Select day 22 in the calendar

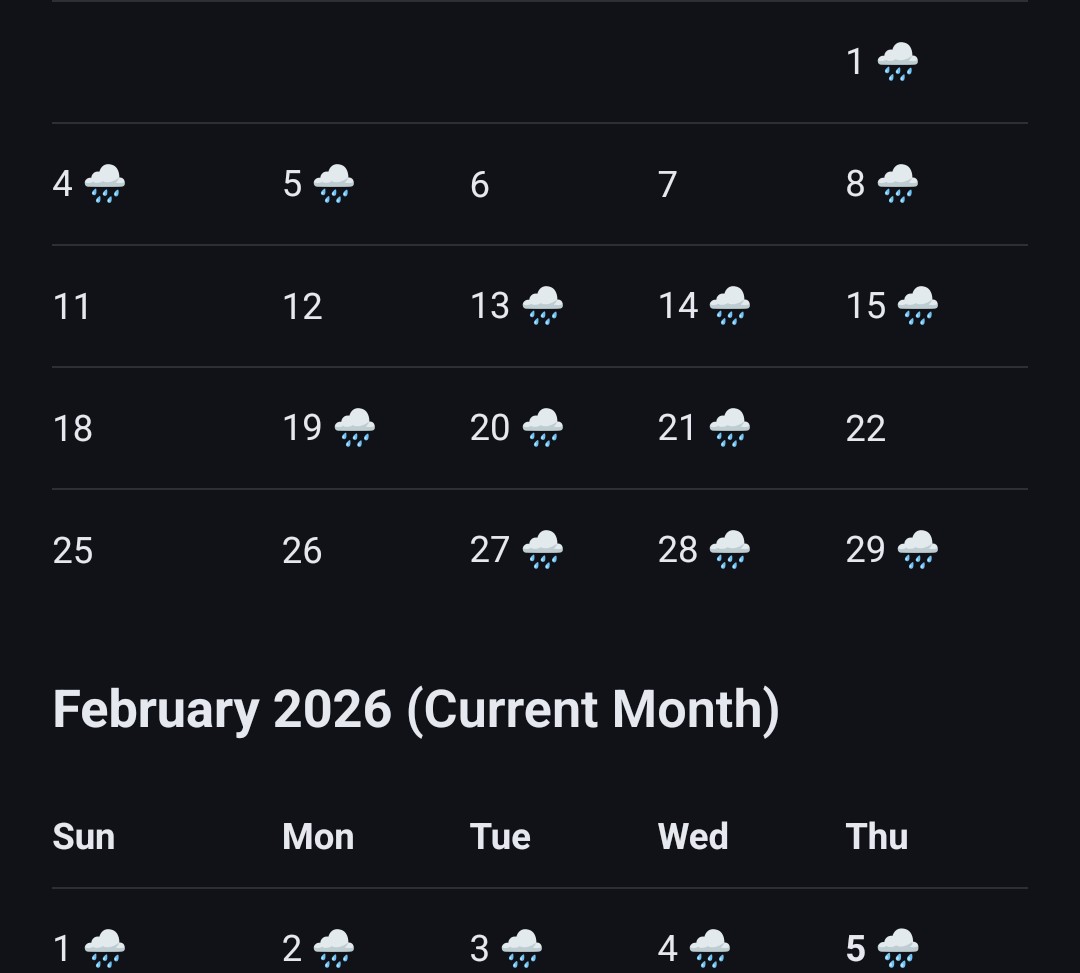[866, 429]
